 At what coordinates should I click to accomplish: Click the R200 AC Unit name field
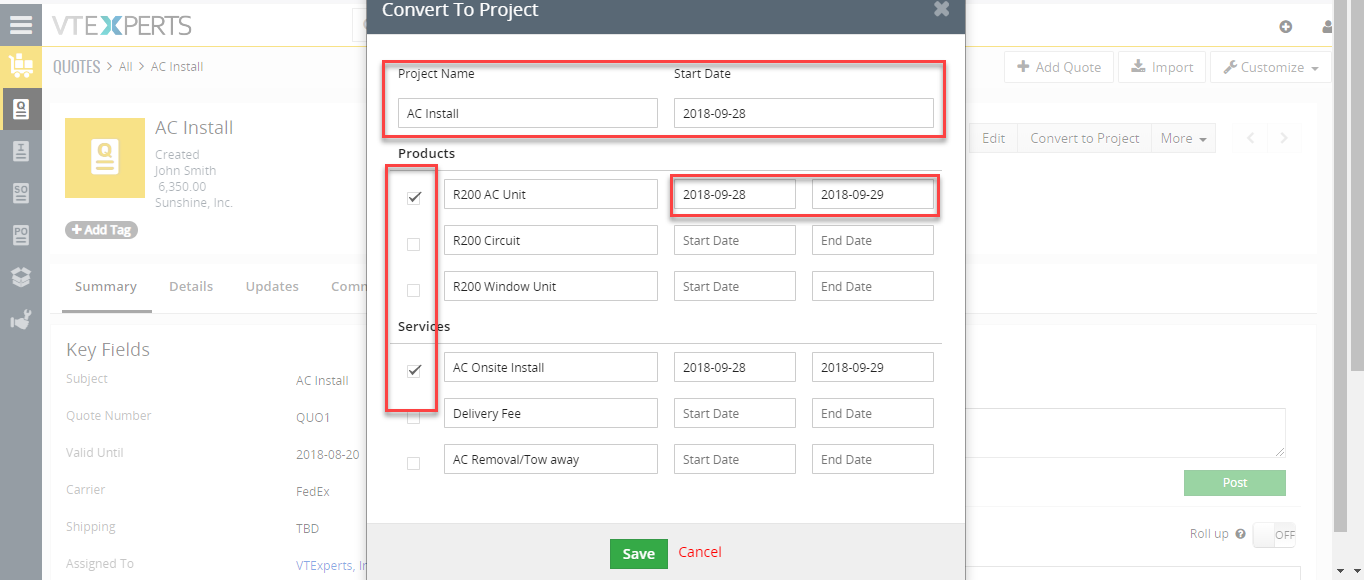tap(551, 194)
